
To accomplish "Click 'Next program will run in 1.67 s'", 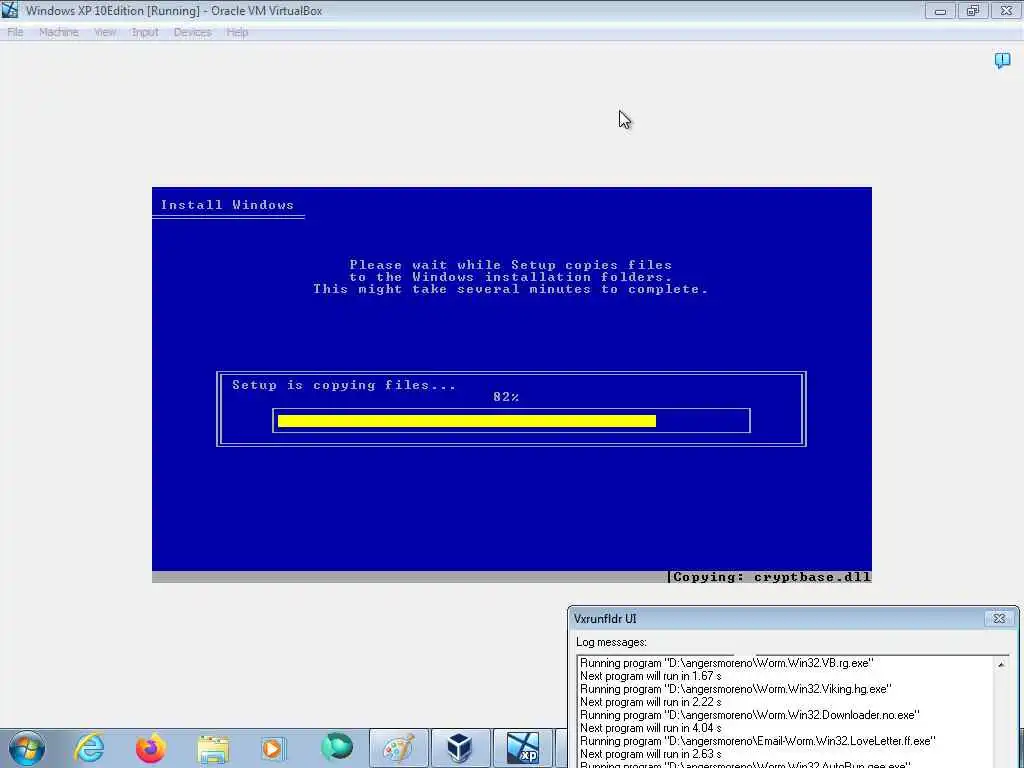I will 650,676.
